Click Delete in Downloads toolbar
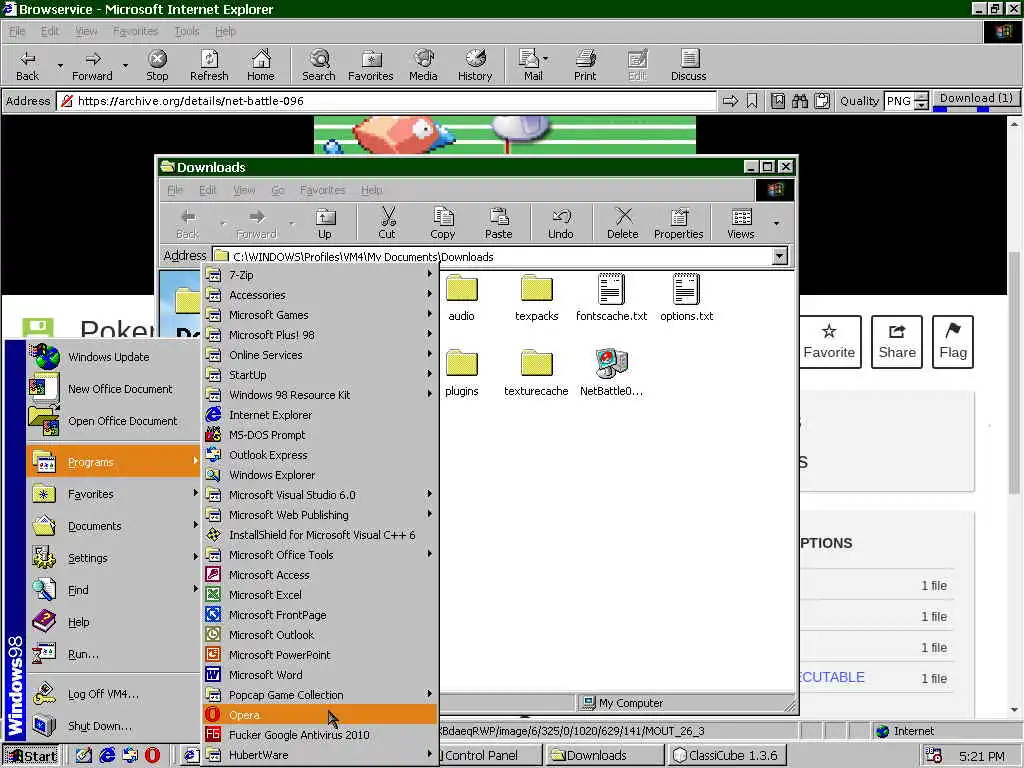This screenshot has width=1024, height=768. 622,224
